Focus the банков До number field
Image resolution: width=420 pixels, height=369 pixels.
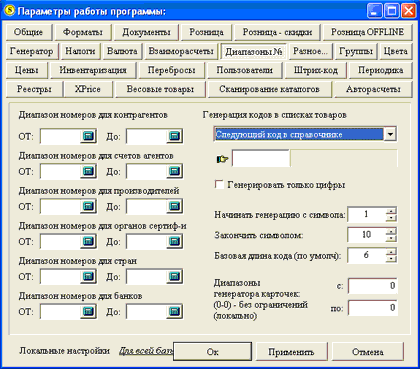coord(146,312)
